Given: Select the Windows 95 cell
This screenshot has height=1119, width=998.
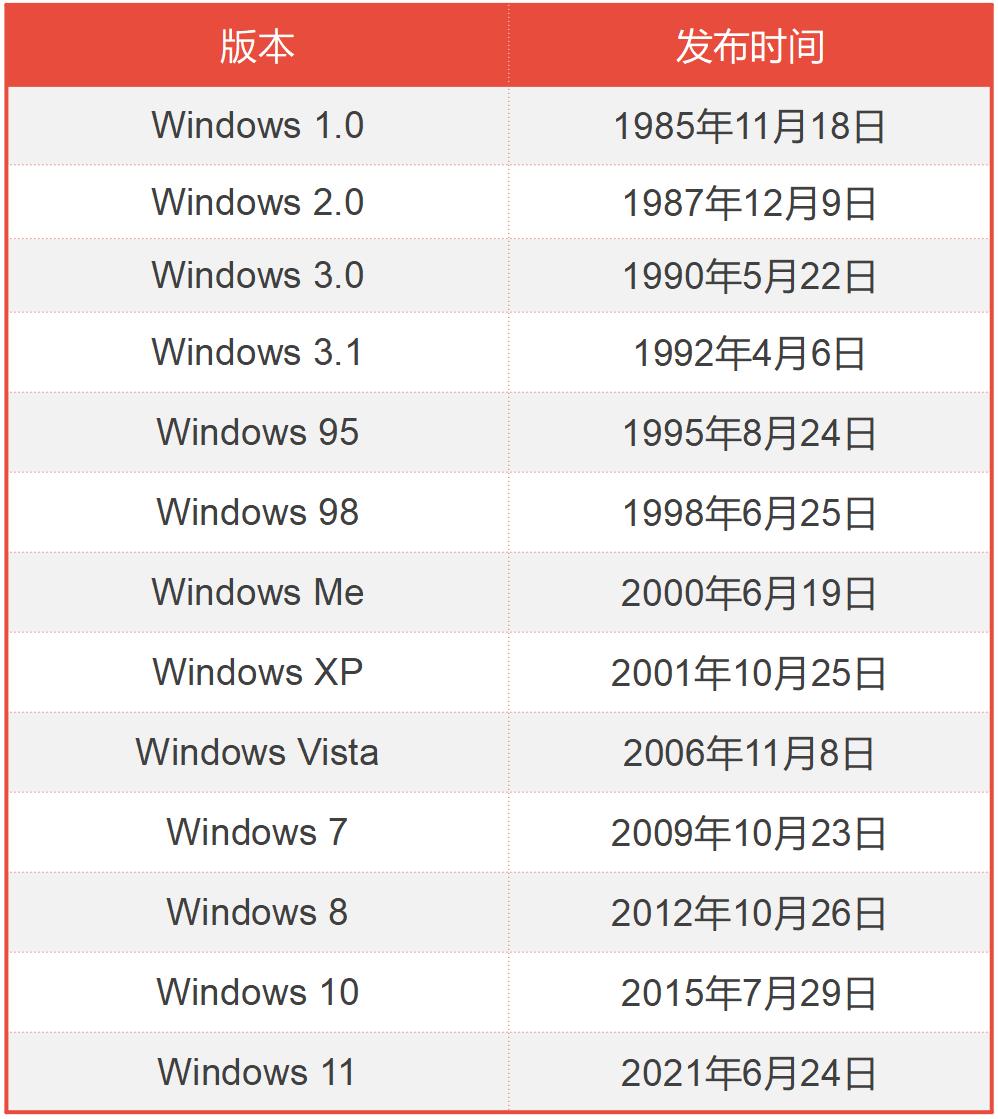Looking at the screenshot, I should (x=258, y=432).
